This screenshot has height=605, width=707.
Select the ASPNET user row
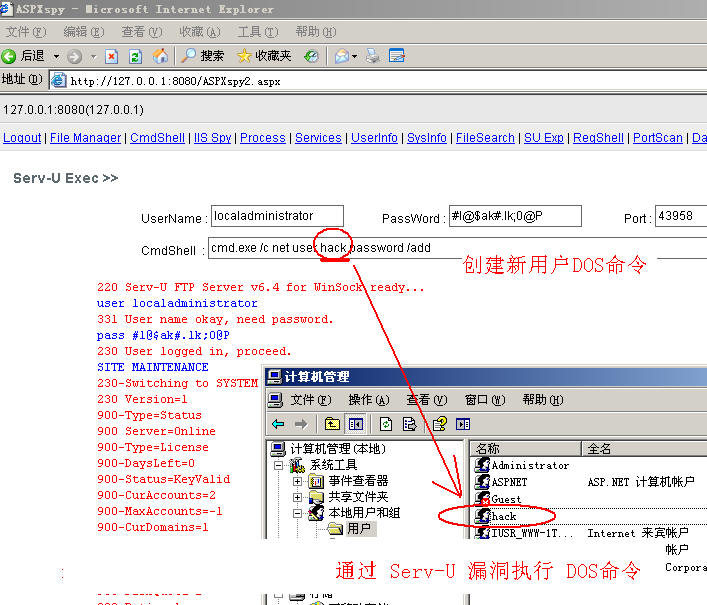[501, 482]
